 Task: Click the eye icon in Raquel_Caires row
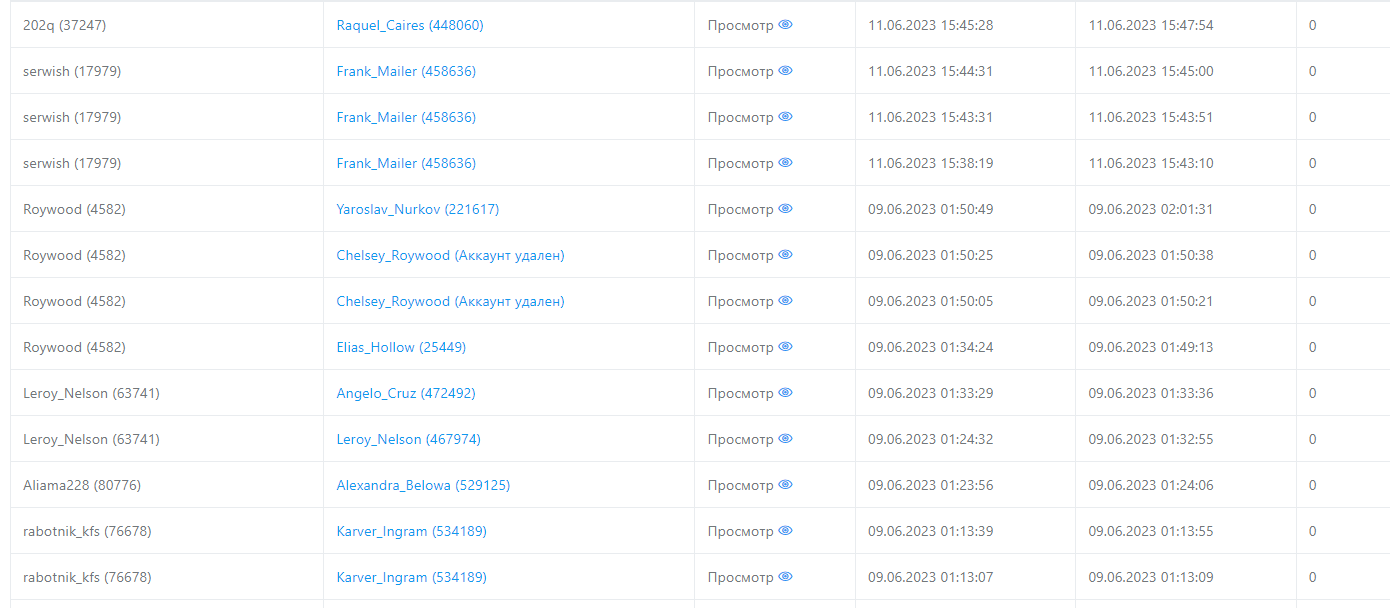[x=785, y=25]
